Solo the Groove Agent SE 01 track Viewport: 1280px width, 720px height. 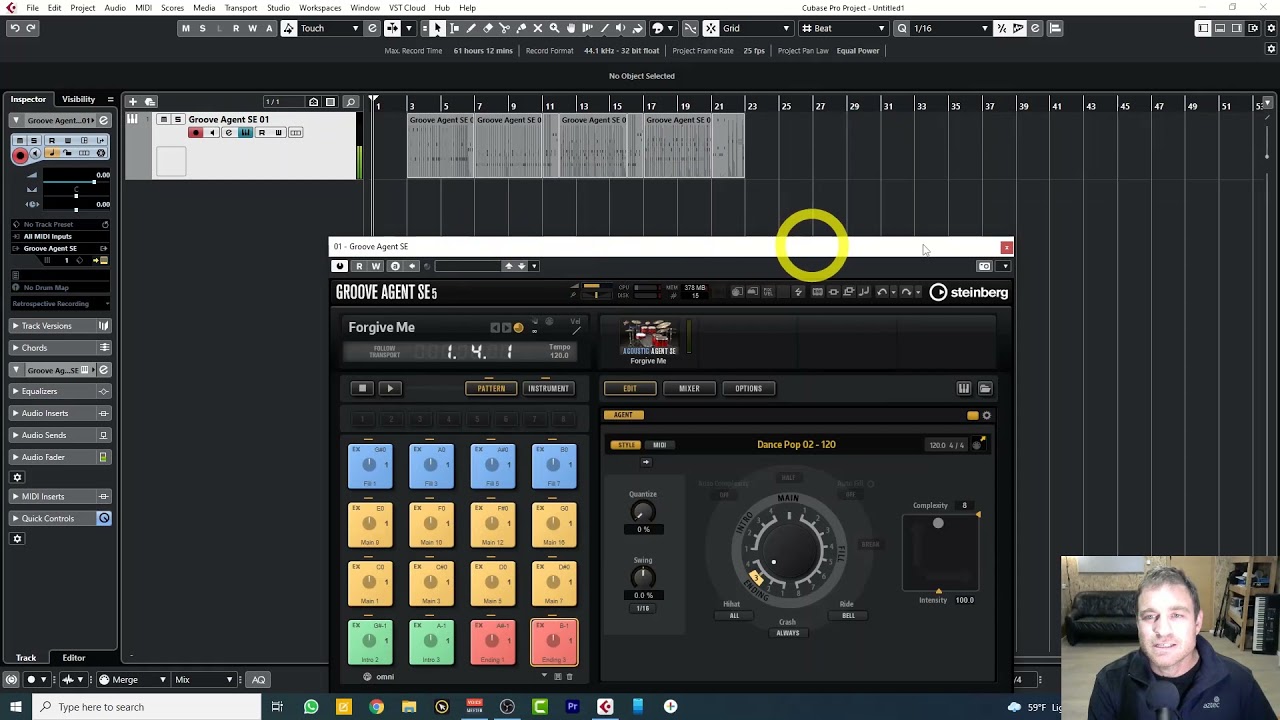coord(178,120)
